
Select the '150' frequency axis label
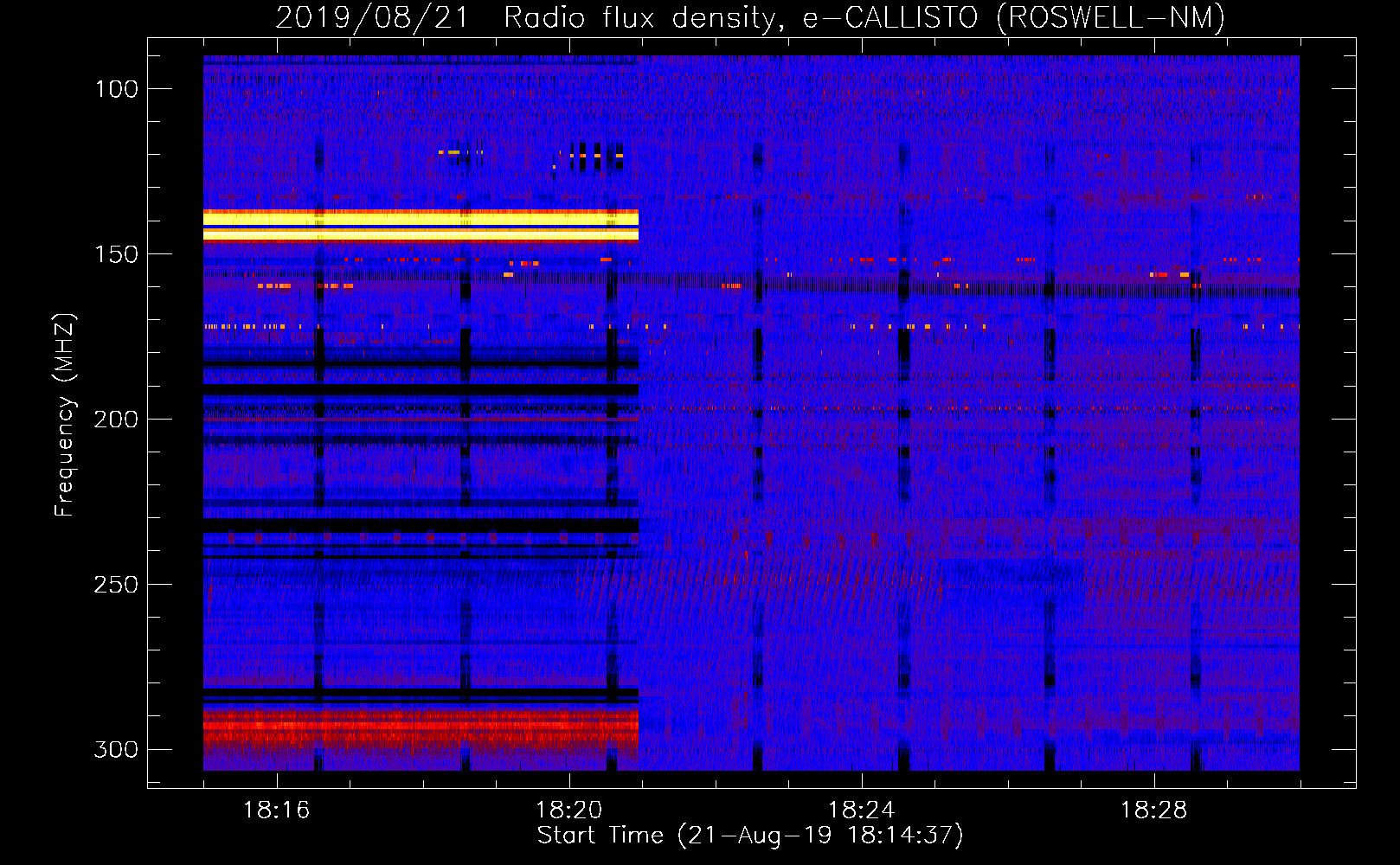point(117,254)
